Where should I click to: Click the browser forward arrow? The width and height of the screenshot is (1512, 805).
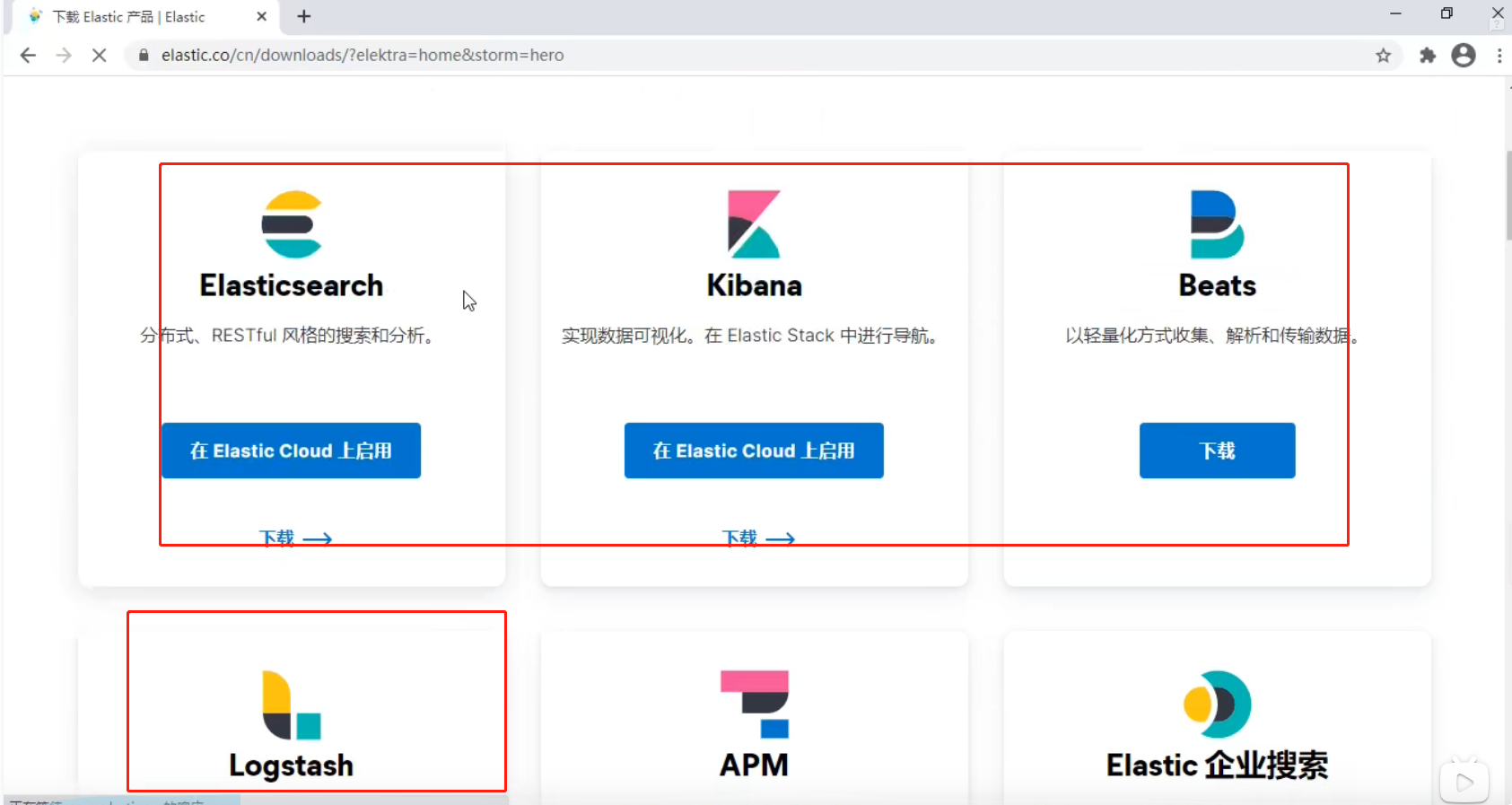click(x=64, y=56)
